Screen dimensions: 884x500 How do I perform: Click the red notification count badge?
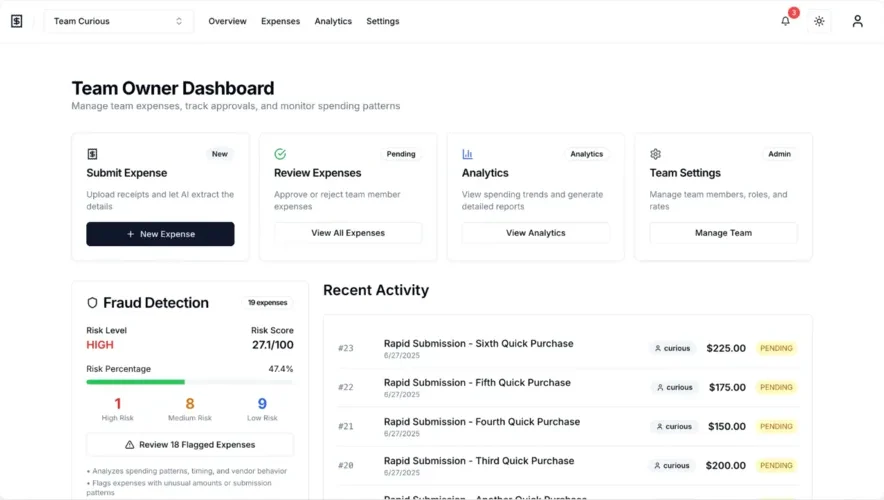pos(794,12)
